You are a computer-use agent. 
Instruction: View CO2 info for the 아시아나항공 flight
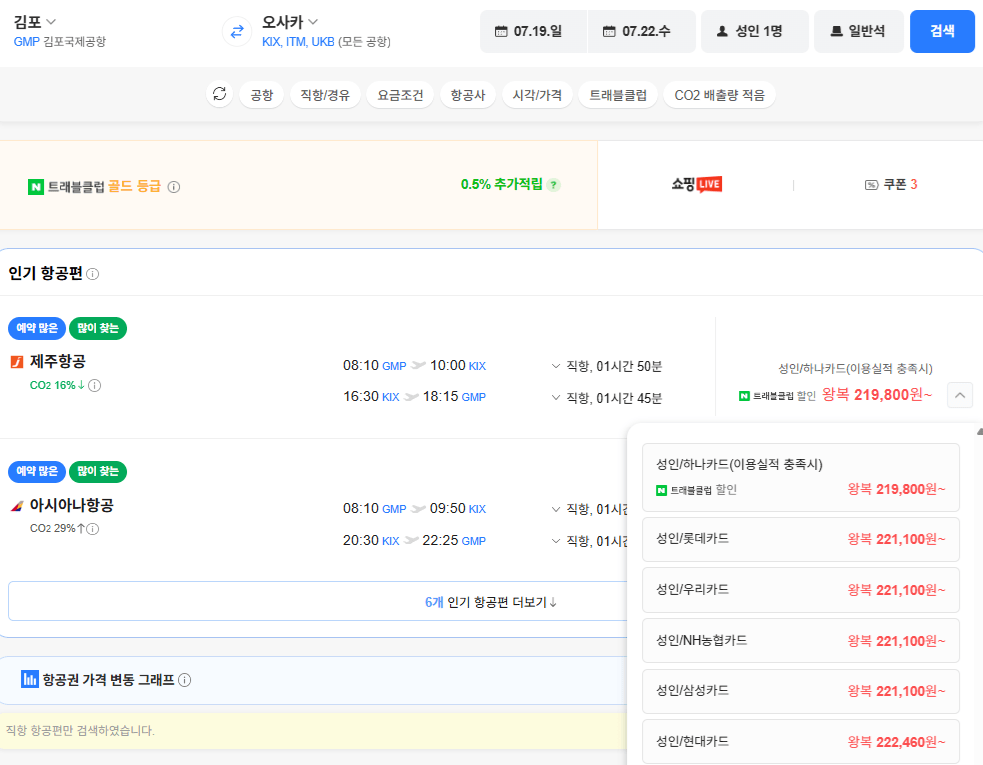92,529
